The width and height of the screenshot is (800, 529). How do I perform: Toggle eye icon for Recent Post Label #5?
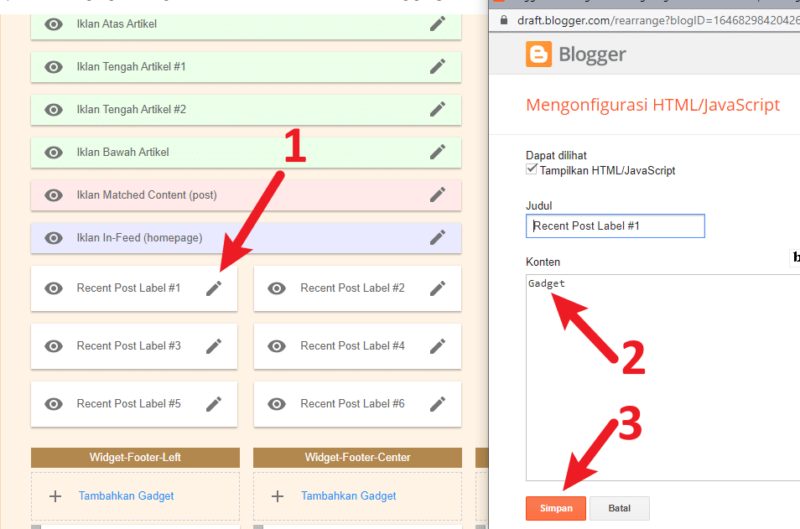coord(54,404)
